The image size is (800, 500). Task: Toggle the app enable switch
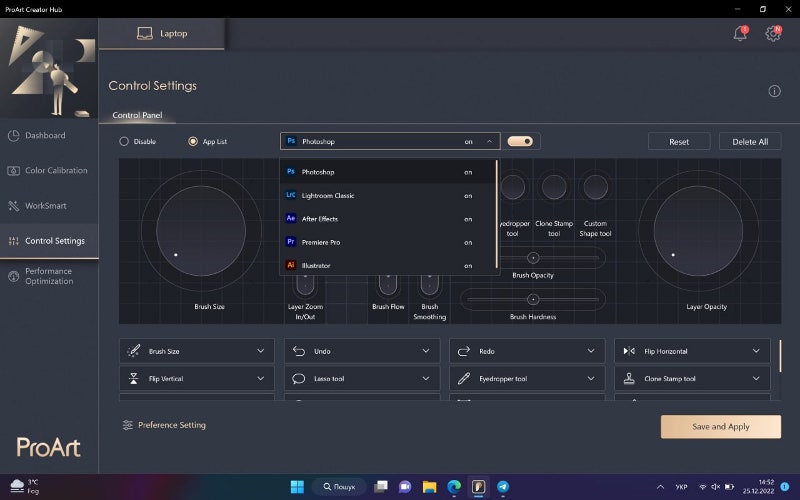pyautogui.click(x=520, y=141)
